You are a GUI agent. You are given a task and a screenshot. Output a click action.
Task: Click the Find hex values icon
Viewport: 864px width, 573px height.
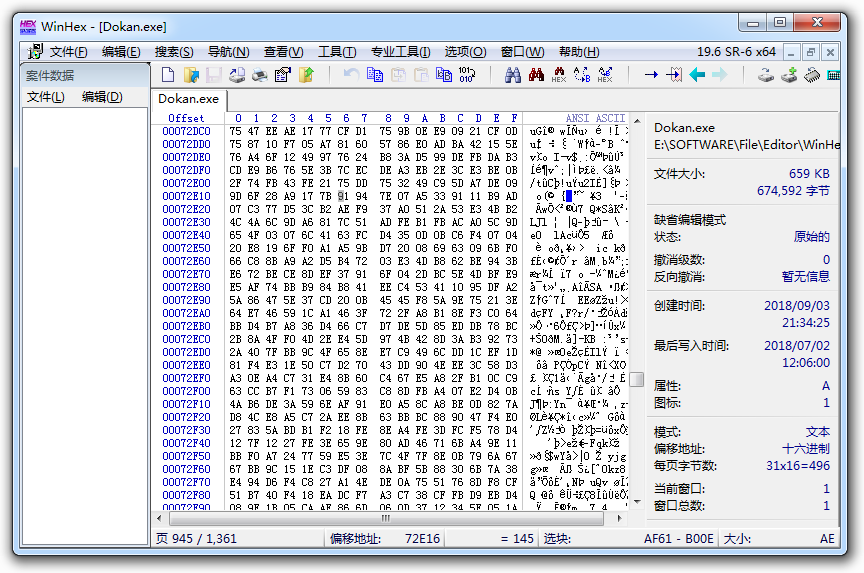tap(559, 74)
